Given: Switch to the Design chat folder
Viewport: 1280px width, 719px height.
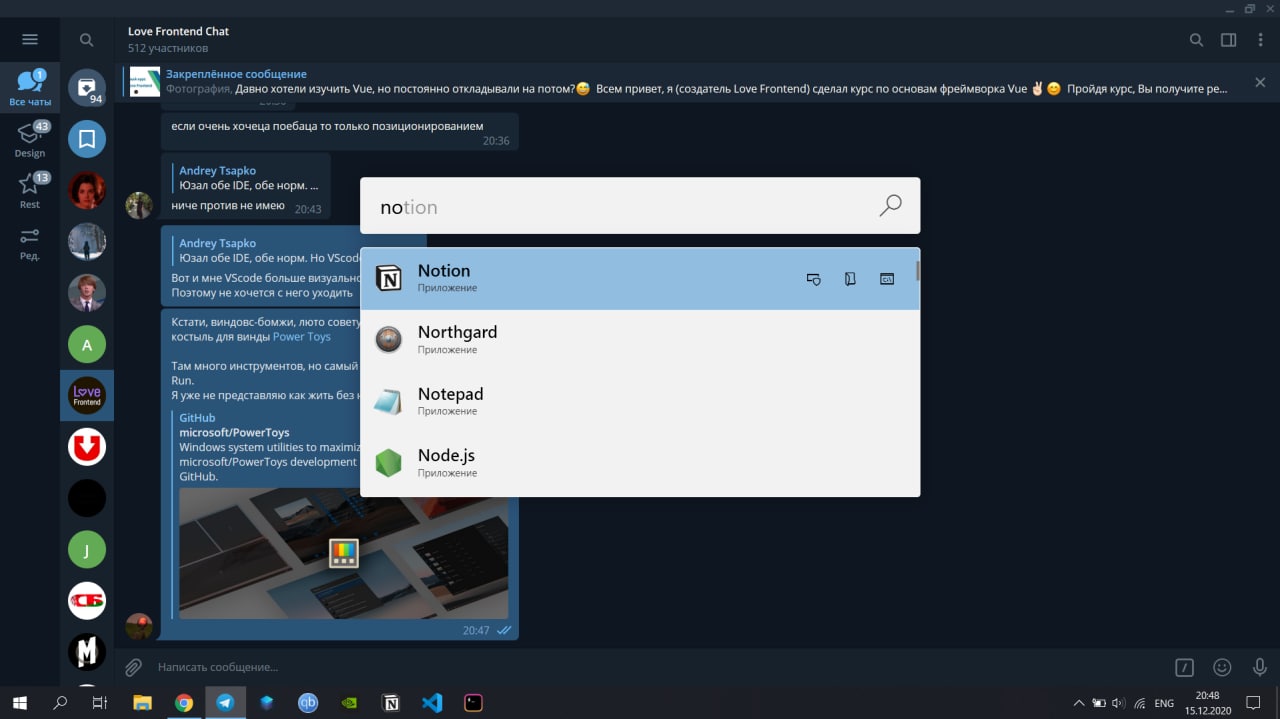Looking at the screenshot, I should pos(30,140).
